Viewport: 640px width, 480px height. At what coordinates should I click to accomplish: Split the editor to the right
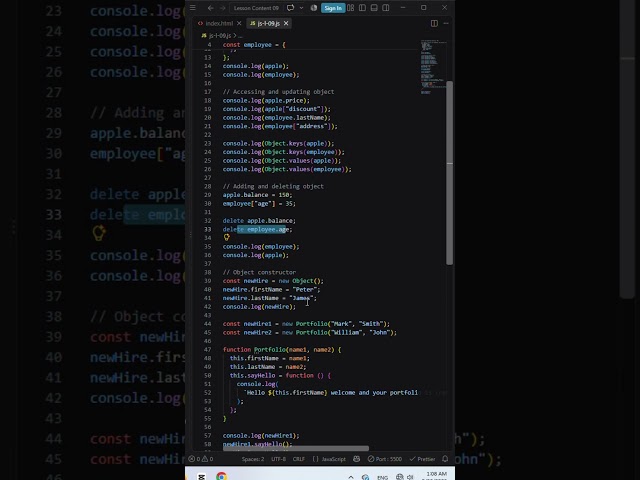click(434, 23)
